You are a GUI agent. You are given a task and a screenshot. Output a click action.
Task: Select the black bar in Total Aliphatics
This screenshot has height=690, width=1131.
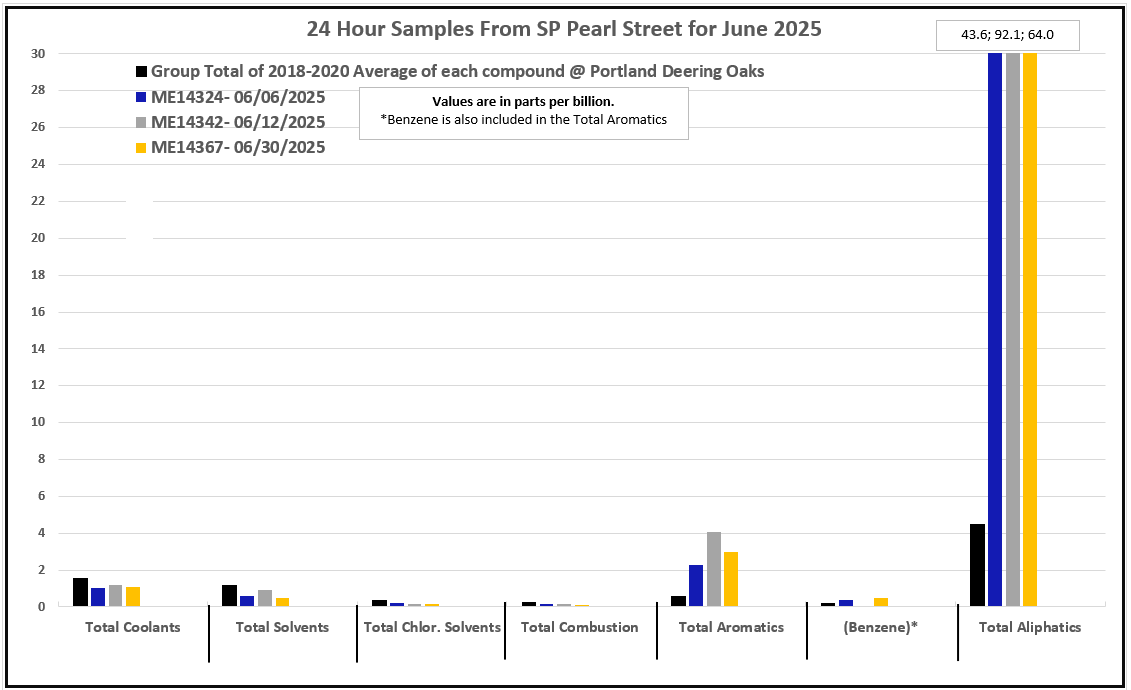pyautogui.click(x=977, y=565)
